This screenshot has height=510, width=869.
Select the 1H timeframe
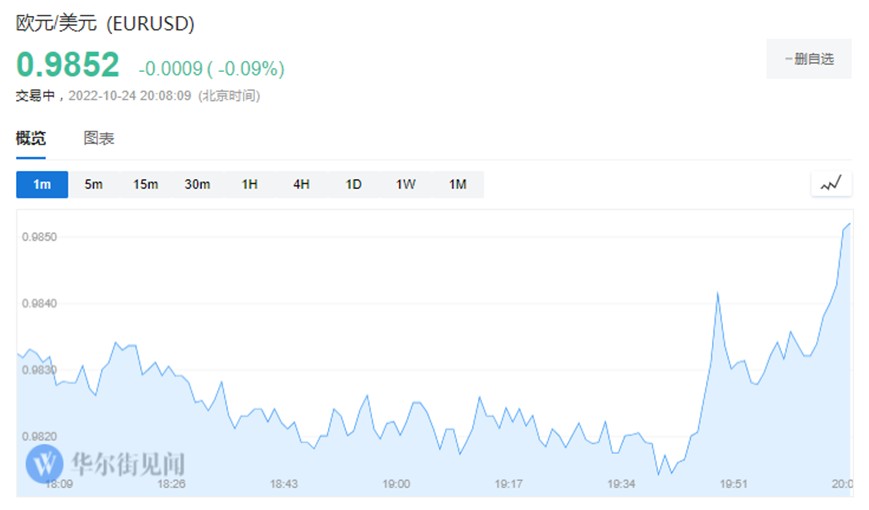pyautogui.click(x=249, y=184)
